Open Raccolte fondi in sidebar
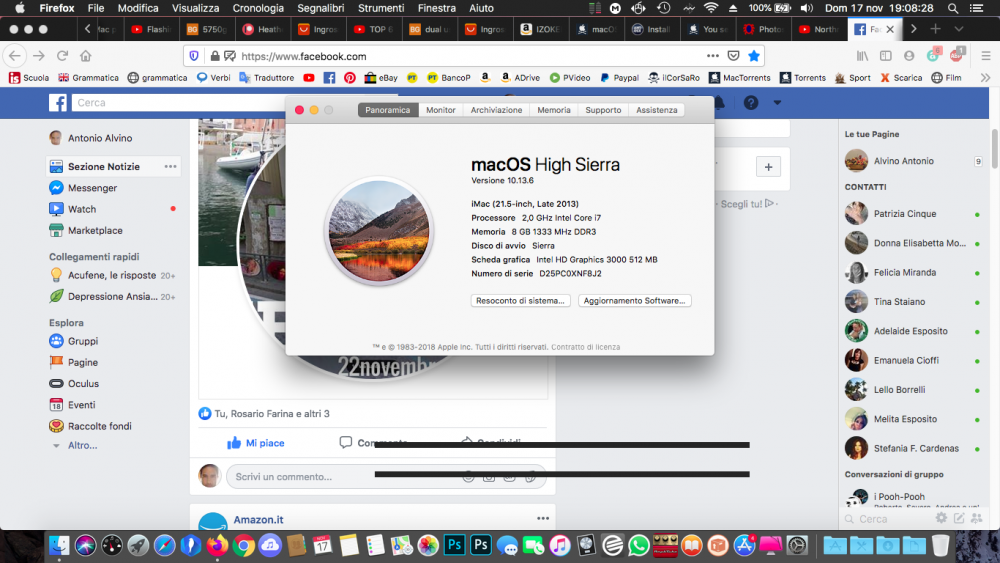Image resolution: width=1000 pixels, height=563 pixels. (90, 426)
